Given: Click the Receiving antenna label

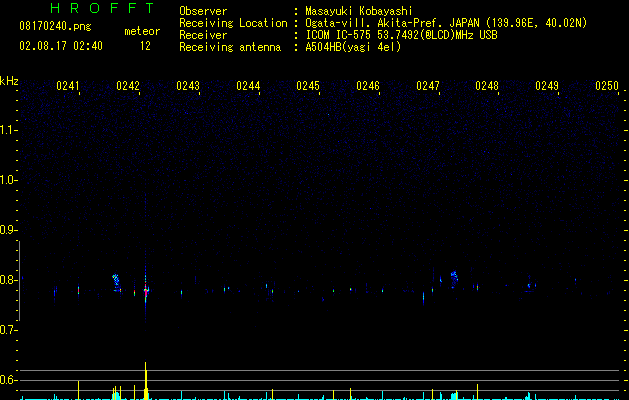Looking at the screenshot, I should point(230,47).
